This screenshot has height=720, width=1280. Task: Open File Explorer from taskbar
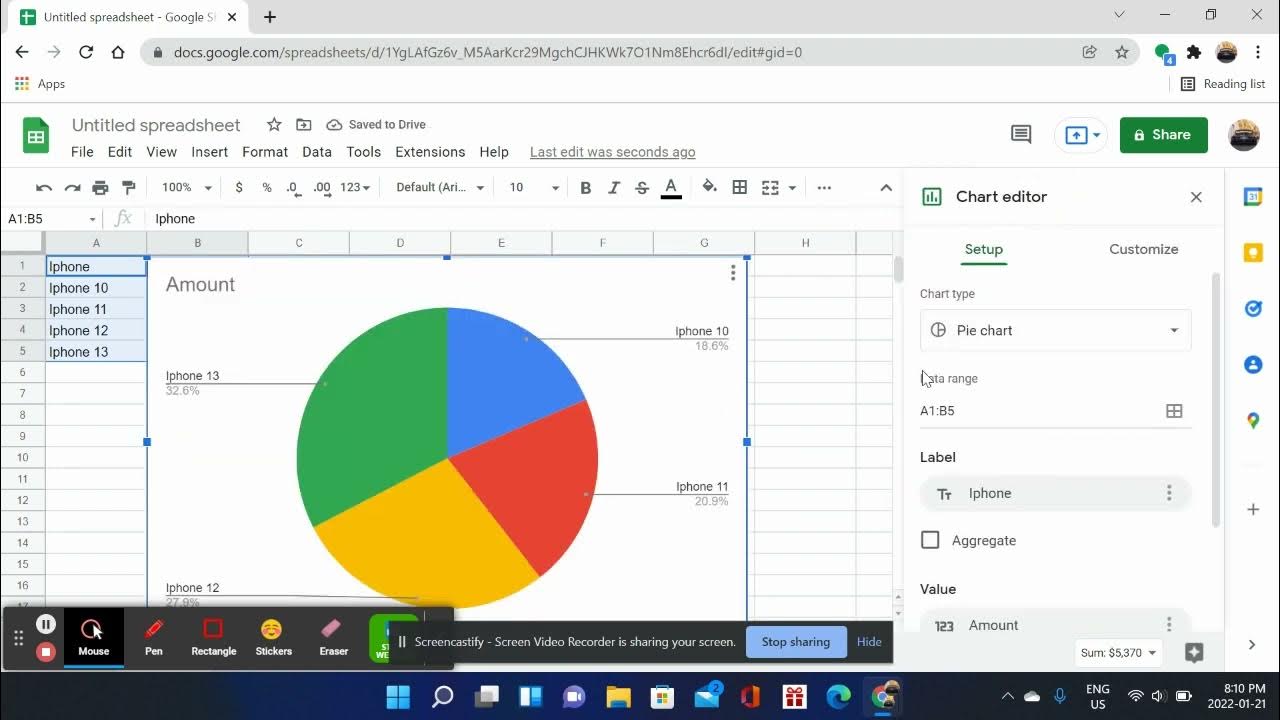[619, 696]
